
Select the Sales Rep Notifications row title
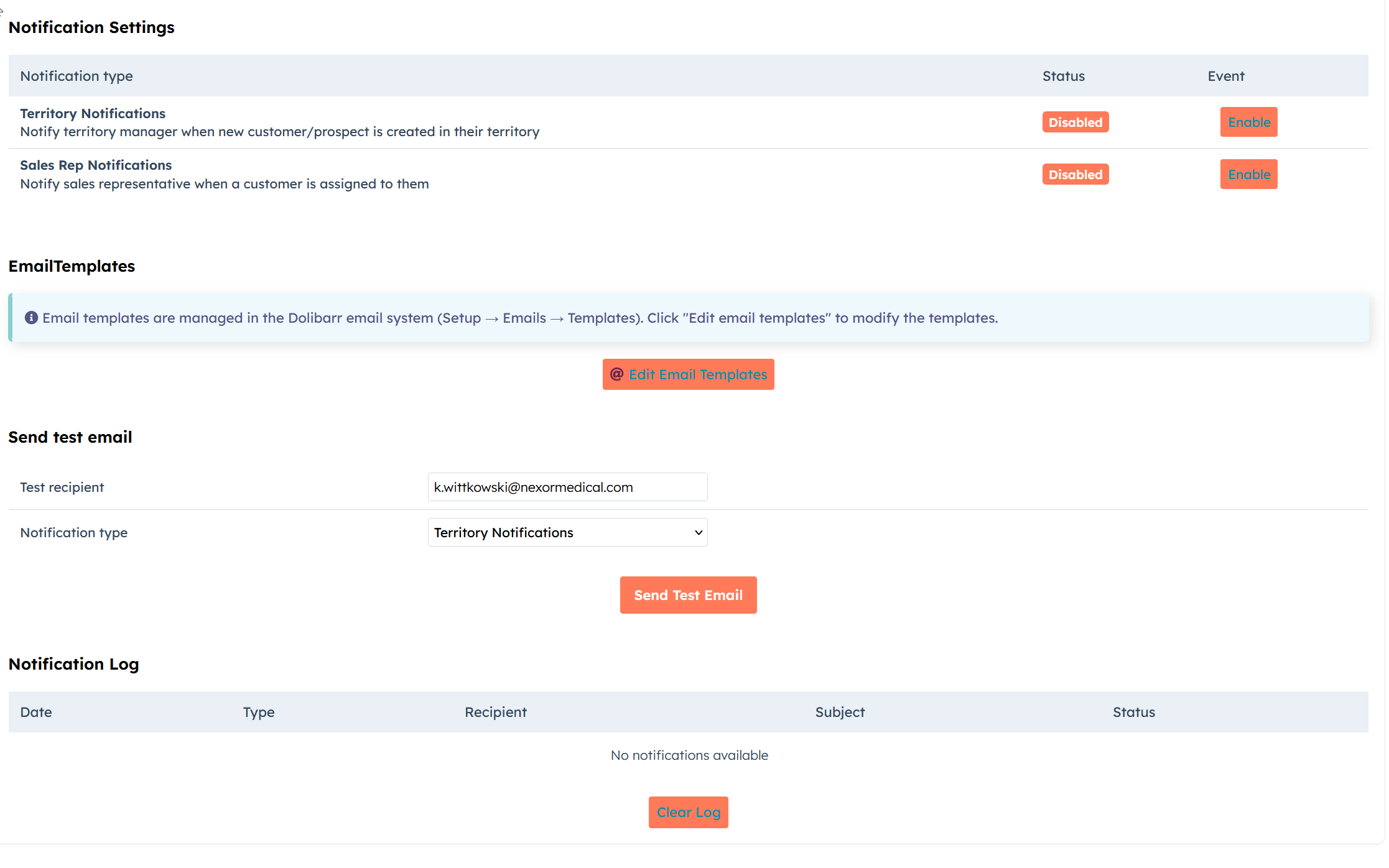[96, 165]
